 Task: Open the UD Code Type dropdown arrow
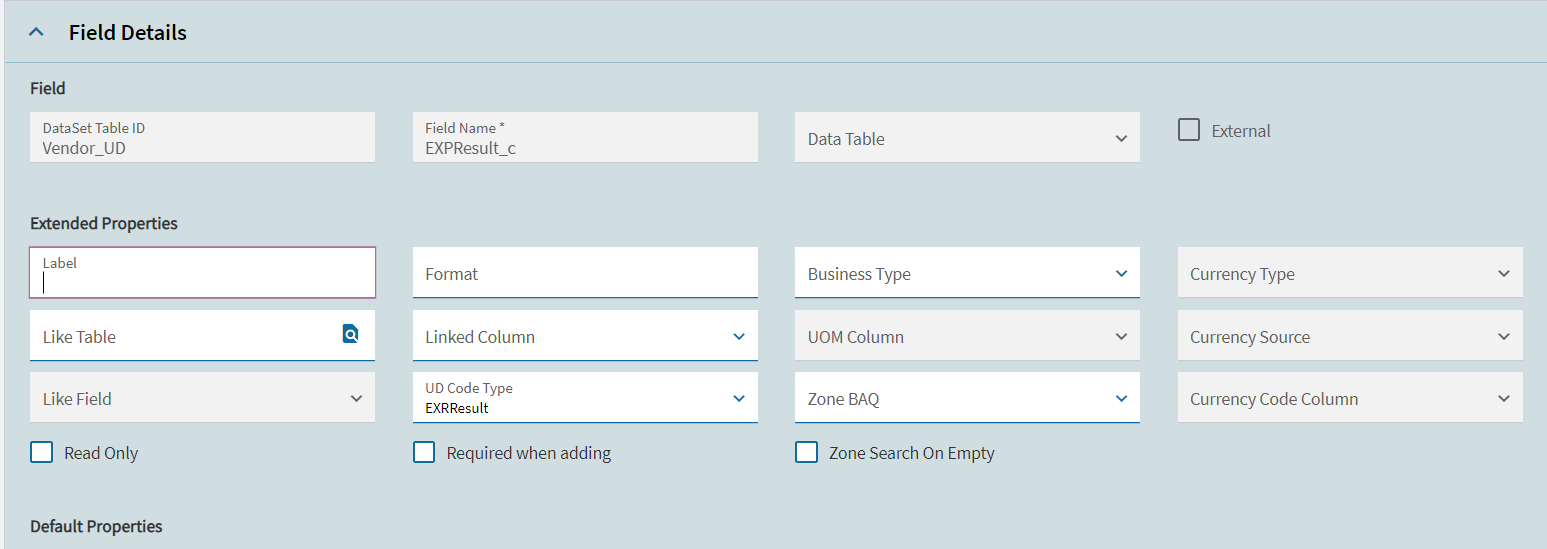pos(739,398)
